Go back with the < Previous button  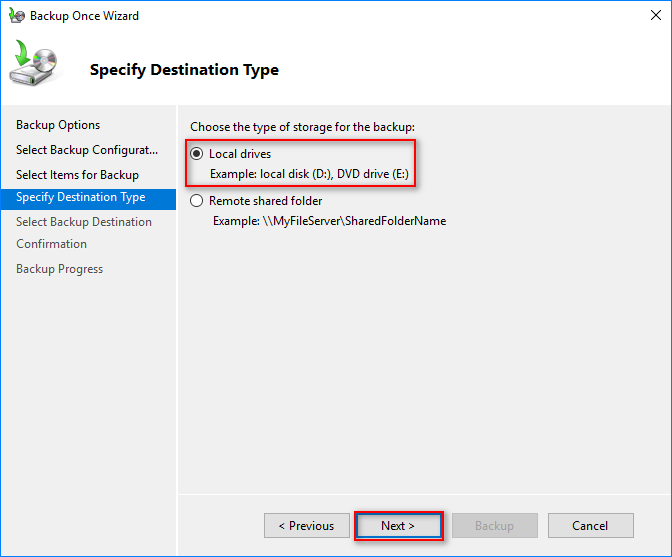point(306,526)
